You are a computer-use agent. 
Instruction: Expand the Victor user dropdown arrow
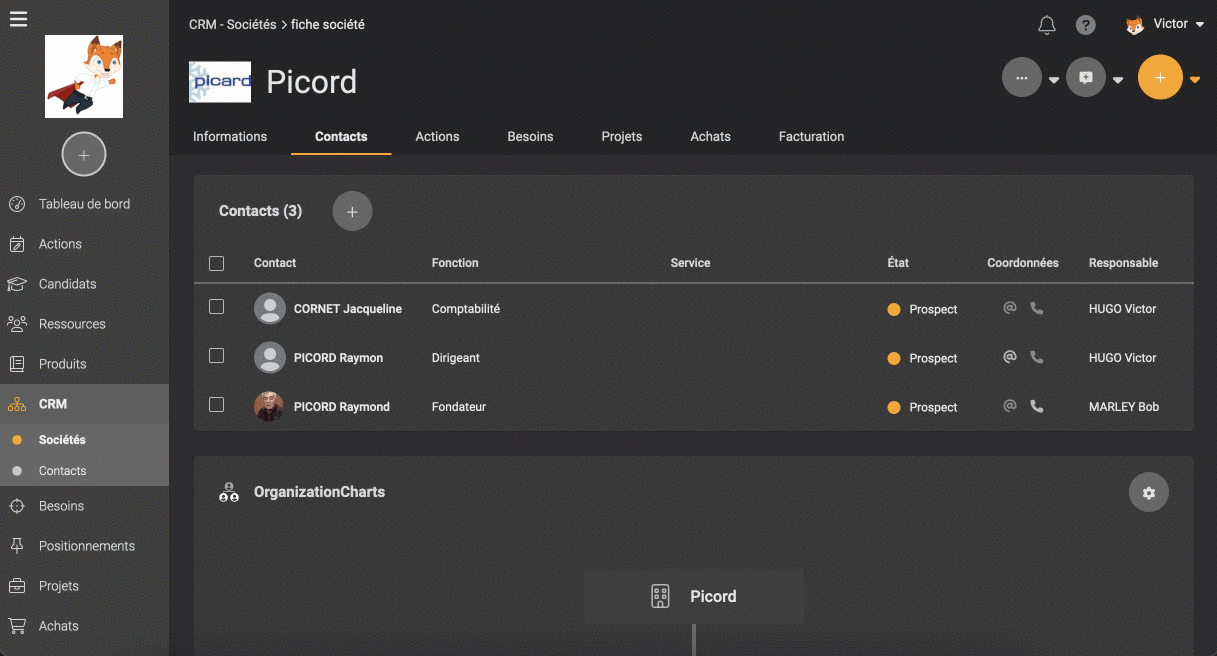tap(1199, 25)
